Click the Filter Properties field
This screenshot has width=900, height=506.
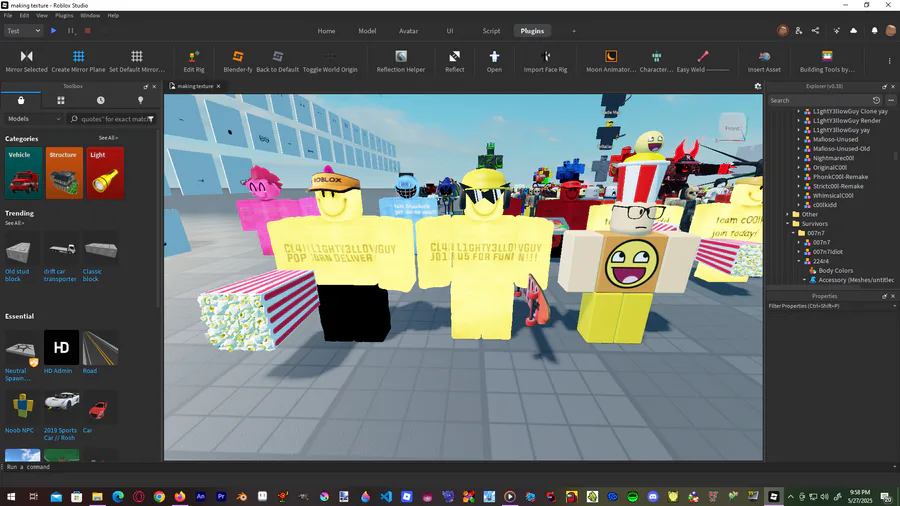(831, 306)
